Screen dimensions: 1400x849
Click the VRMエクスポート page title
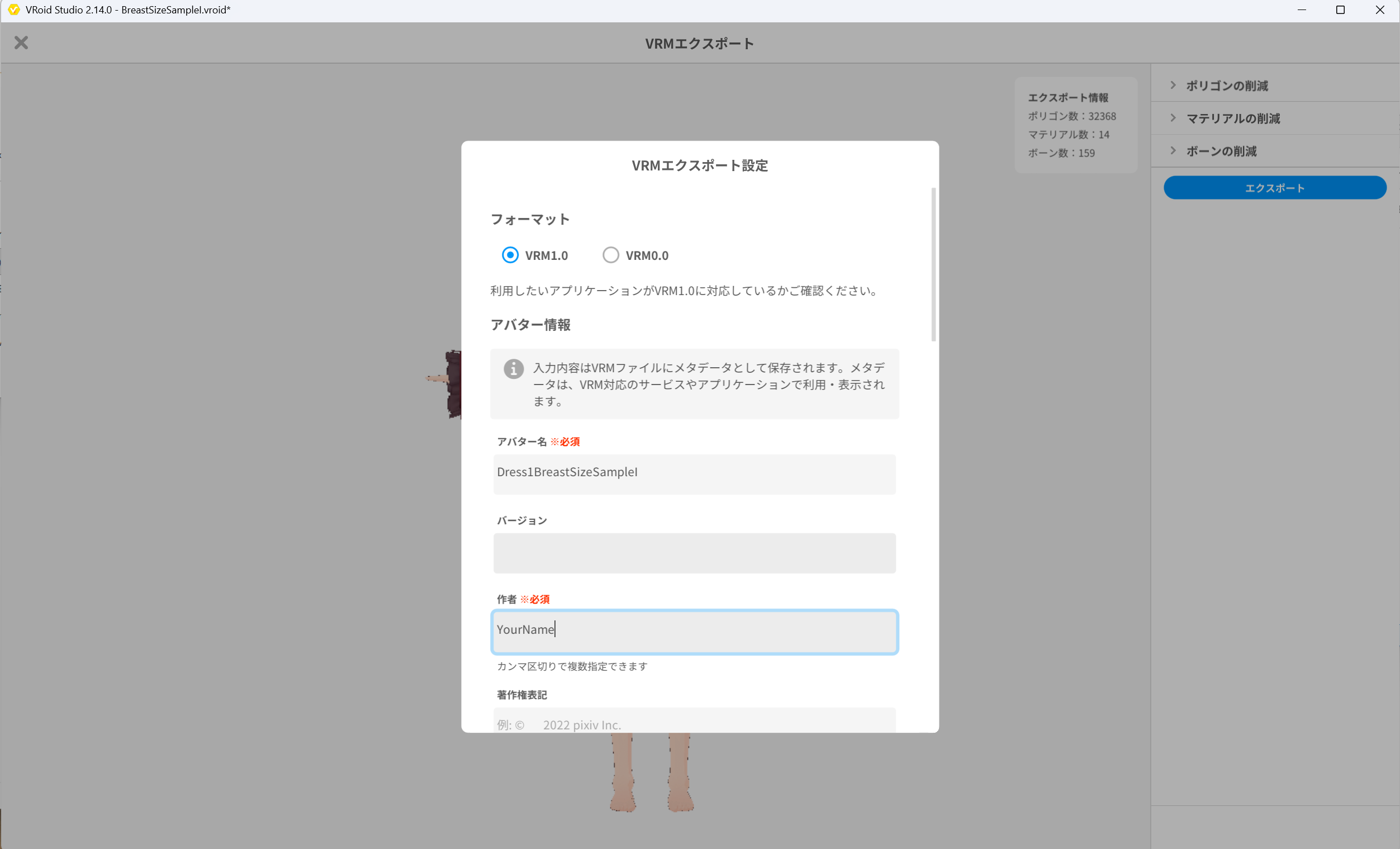[x=699, y=44]
